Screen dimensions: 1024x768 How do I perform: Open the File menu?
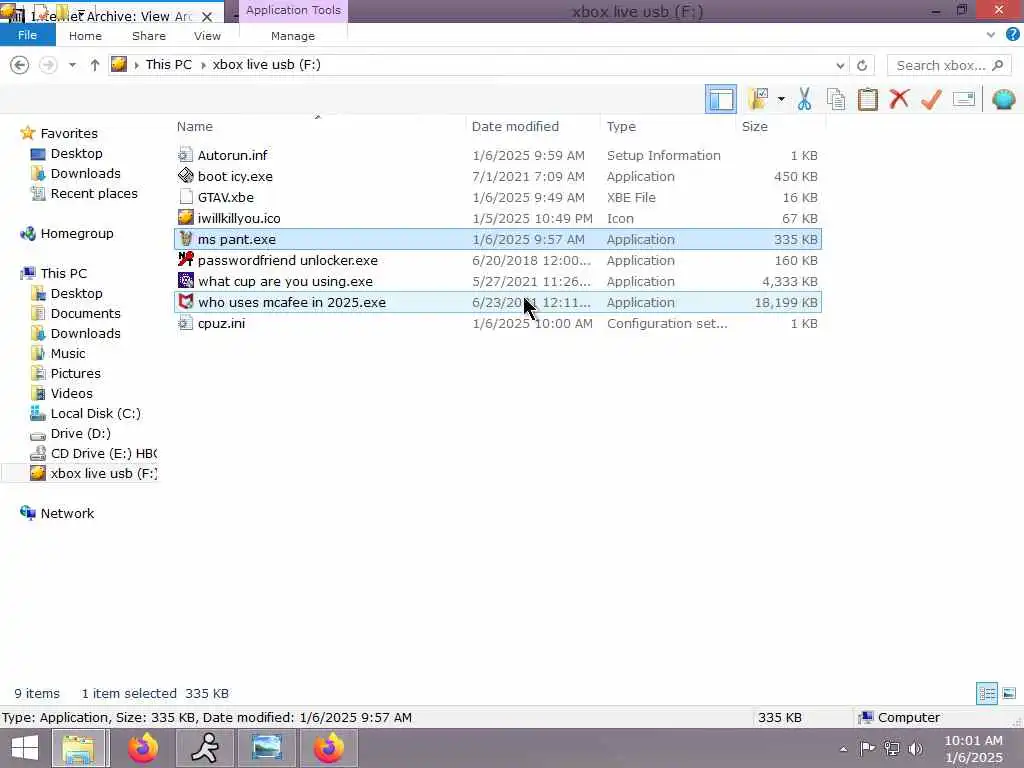27,35
